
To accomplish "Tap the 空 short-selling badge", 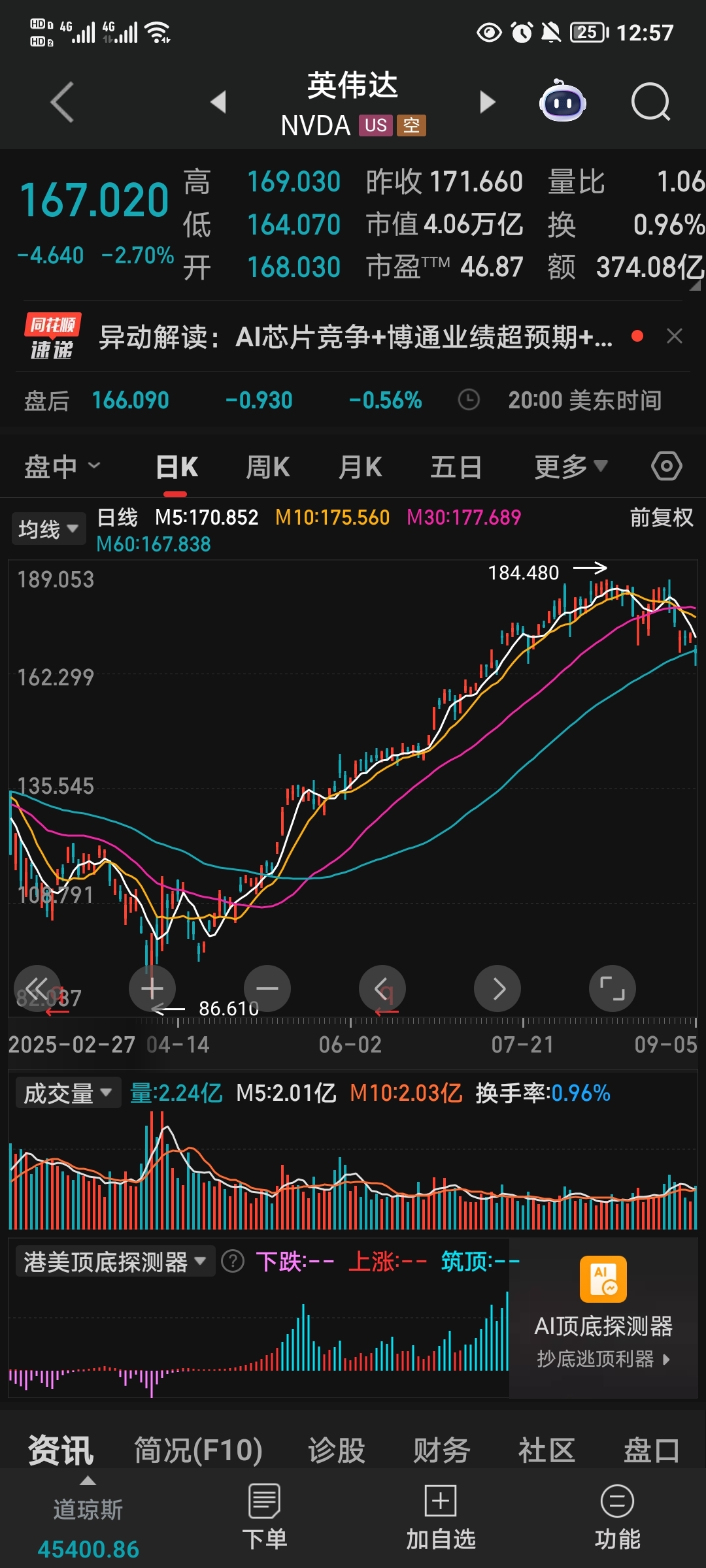I will coord(411,125).
